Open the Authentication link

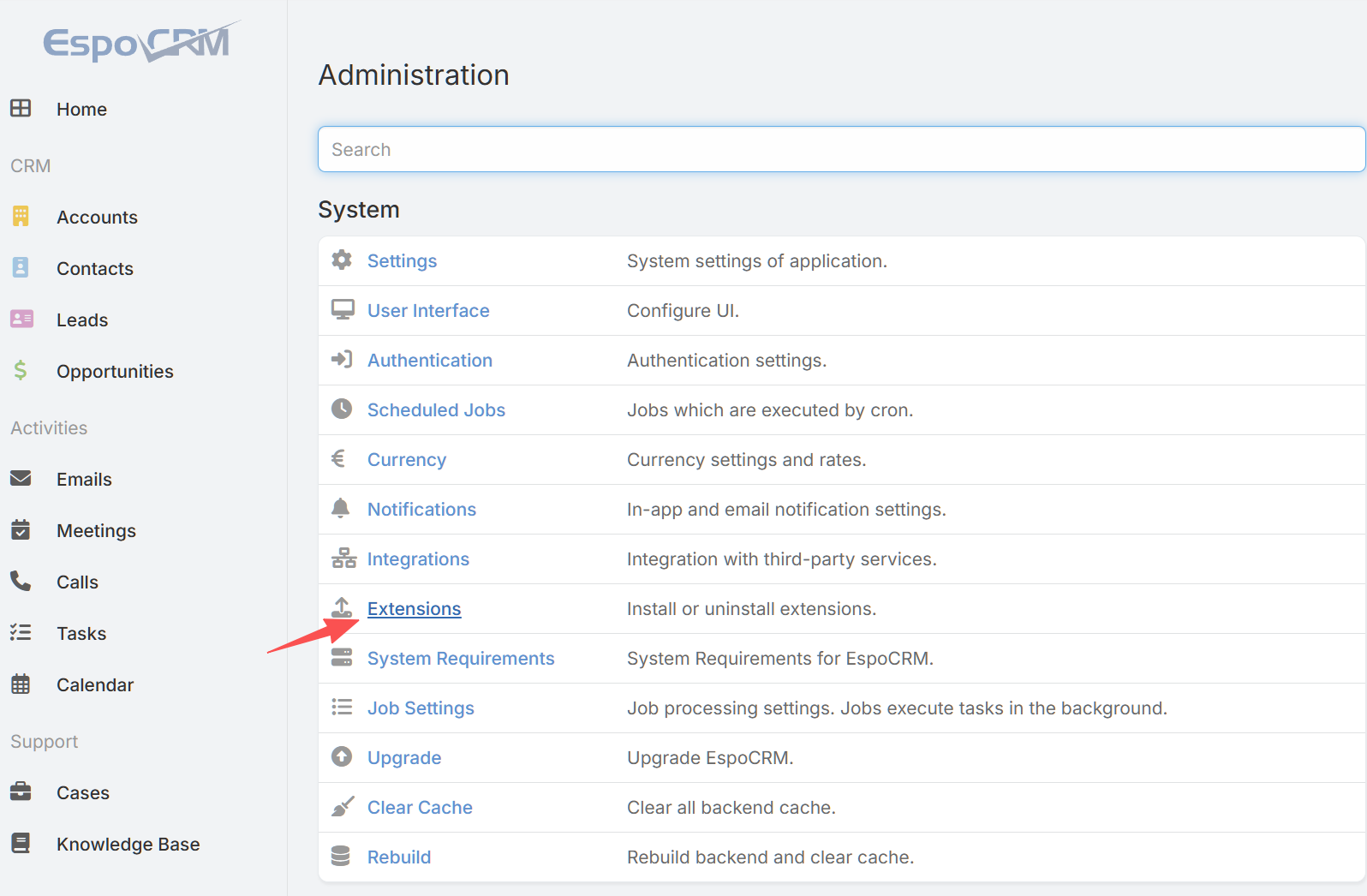[430, 360]
